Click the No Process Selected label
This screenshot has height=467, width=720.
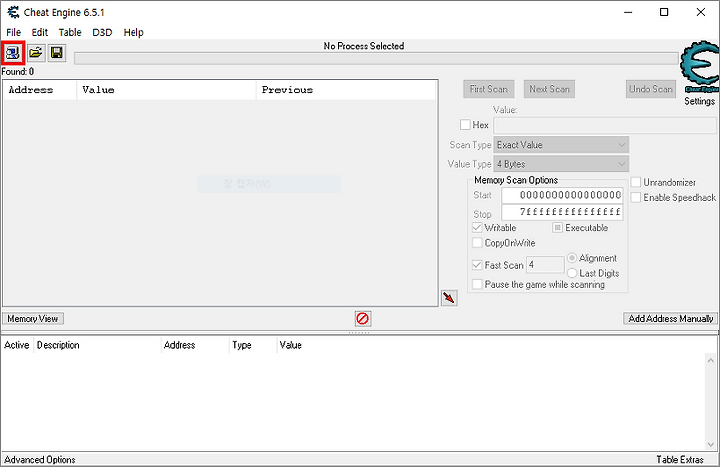click(x=364, y=46)
